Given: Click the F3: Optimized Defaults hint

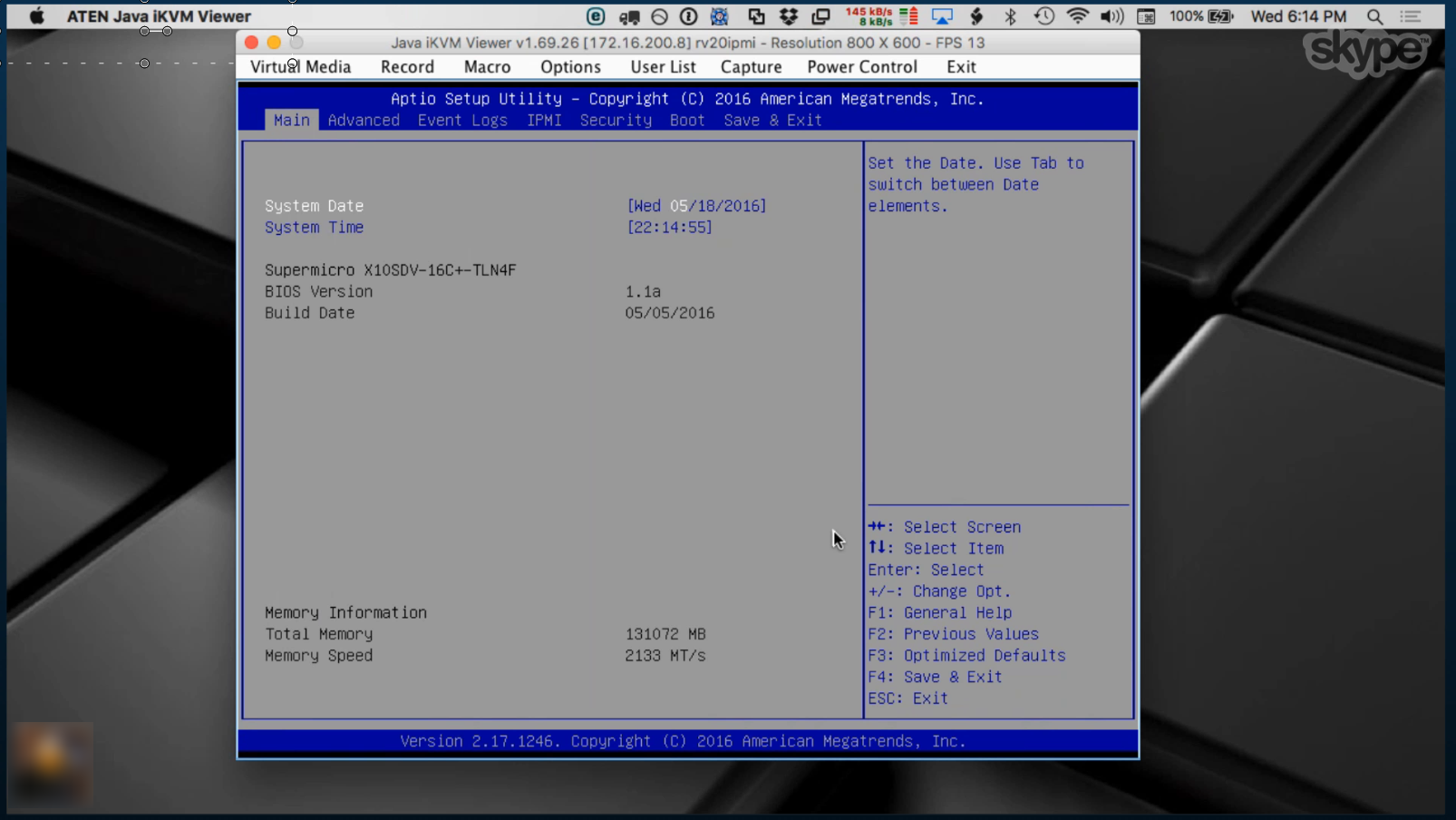Looking at the screenshot, I should pyautogui.click(x=966, y=656).
